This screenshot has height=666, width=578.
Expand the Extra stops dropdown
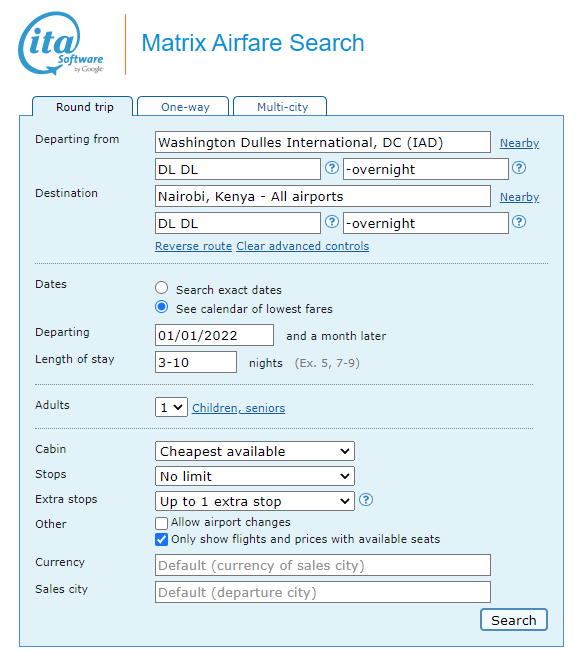coord(255,501)
